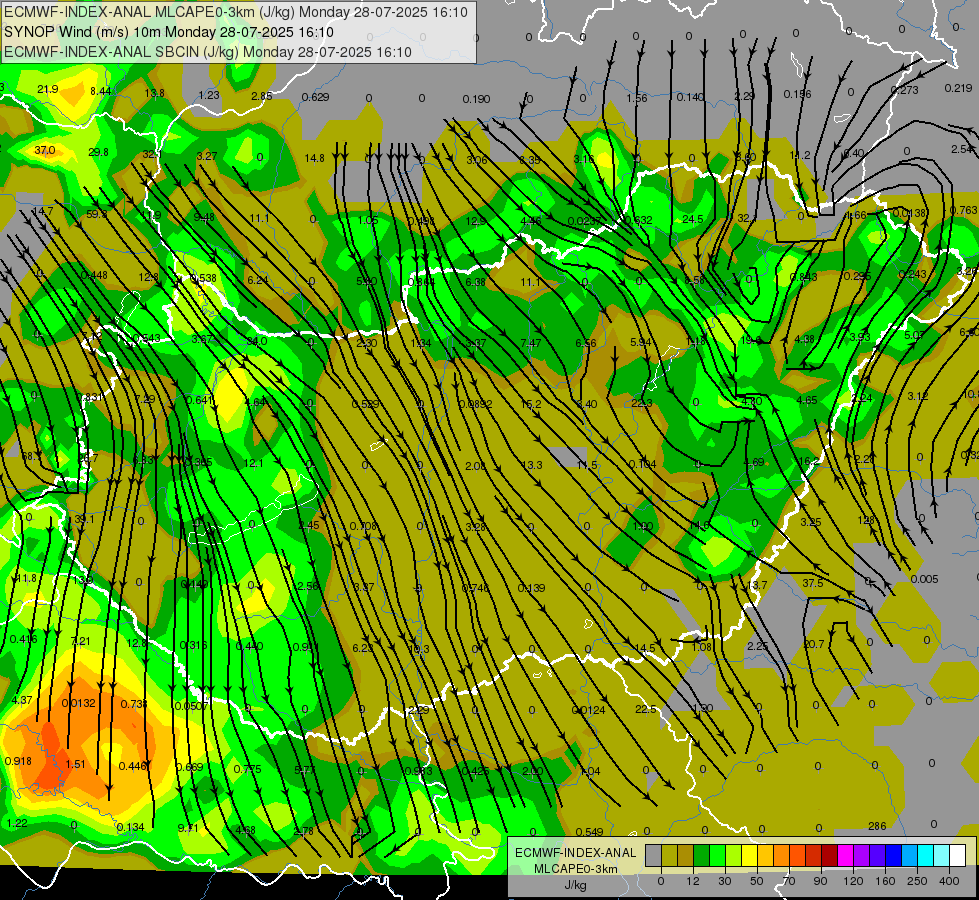The image size is (979, 900).
Task: Click the legend tick label 90
Action: [x=820, y=881]
